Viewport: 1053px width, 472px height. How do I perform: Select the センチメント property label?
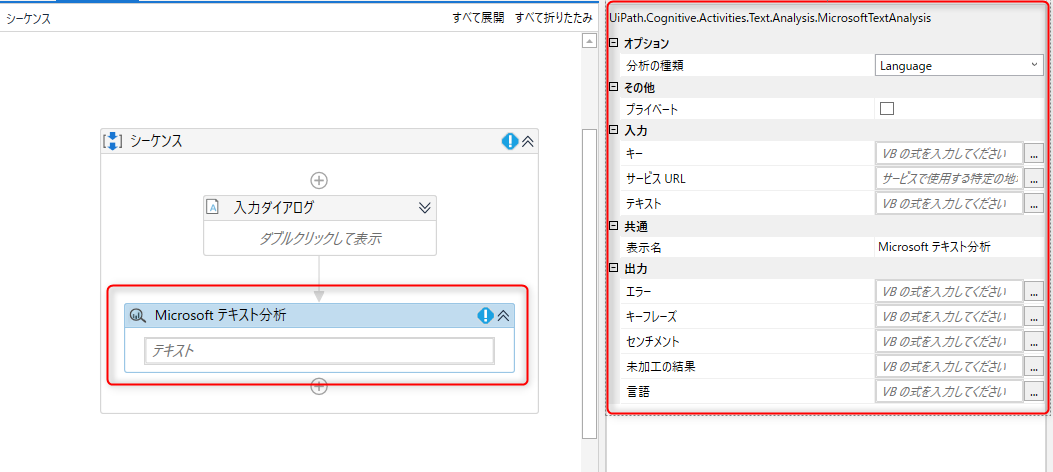(654, 342)
